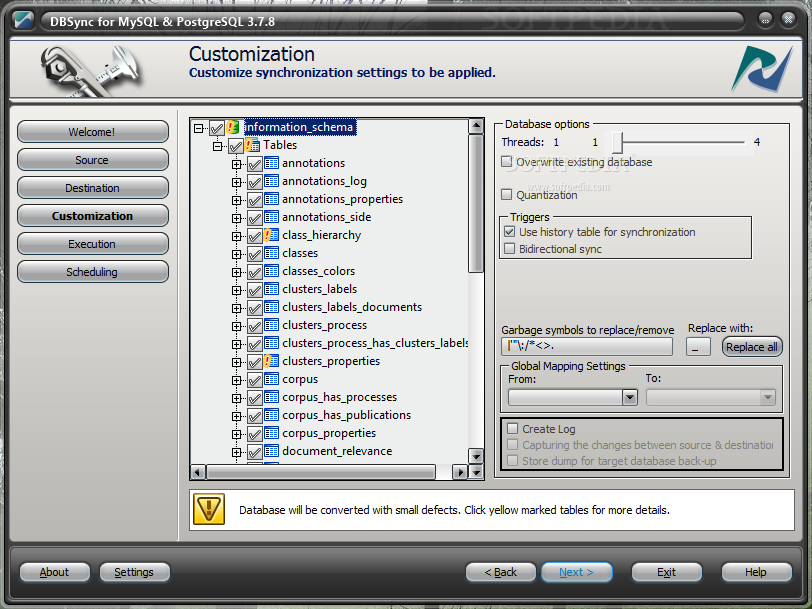Click the Threads slider handle
The image size is (812, 609).
tap(617, 142)
